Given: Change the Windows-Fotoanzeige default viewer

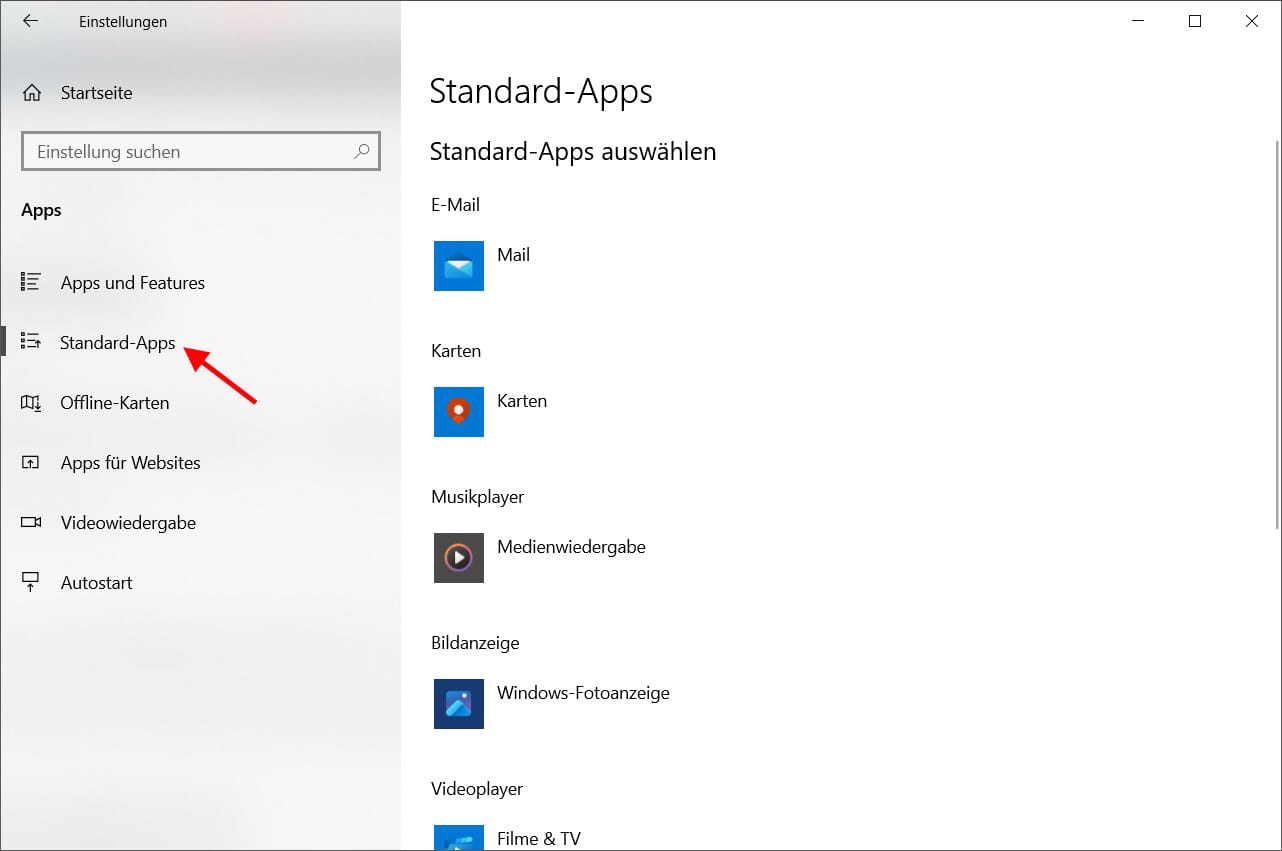Looking at the screenshot, I should pos(583,693).
